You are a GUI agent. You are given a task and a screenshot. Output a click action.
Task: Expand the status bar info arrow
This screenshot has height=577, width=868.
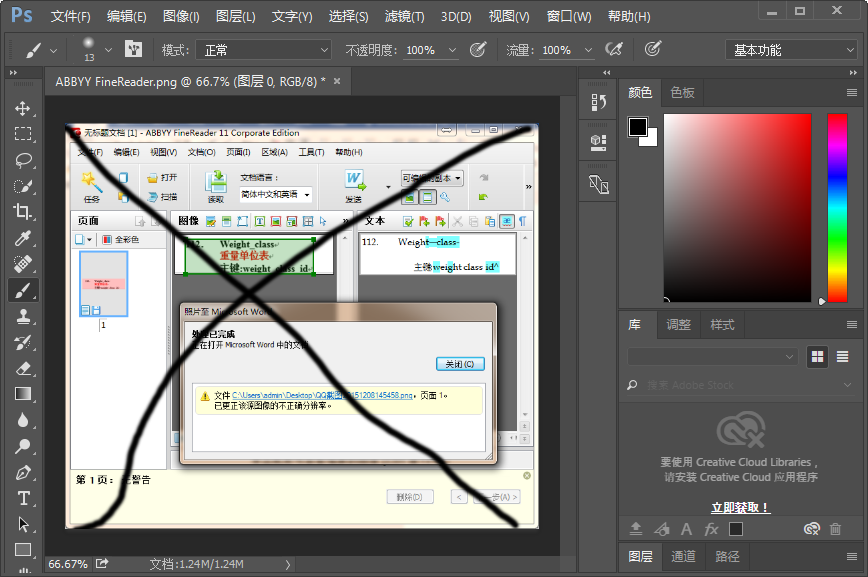[x=288, y=564]
